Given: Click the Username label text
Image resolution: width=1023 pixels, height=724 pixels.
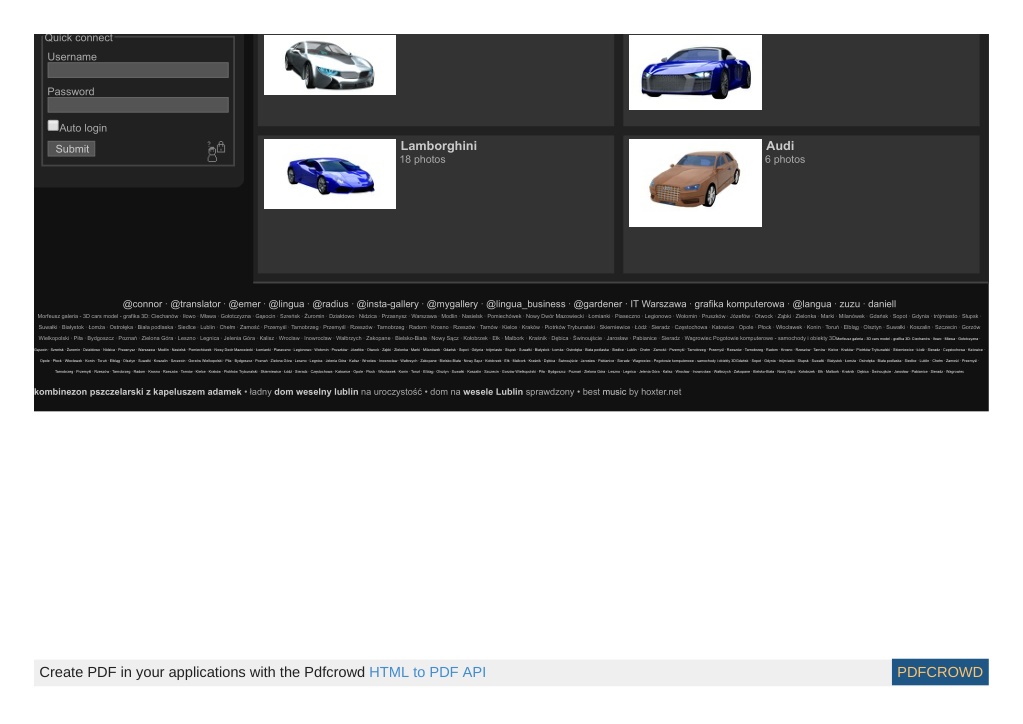Looking at the screenshot, I should pos(72,57).
